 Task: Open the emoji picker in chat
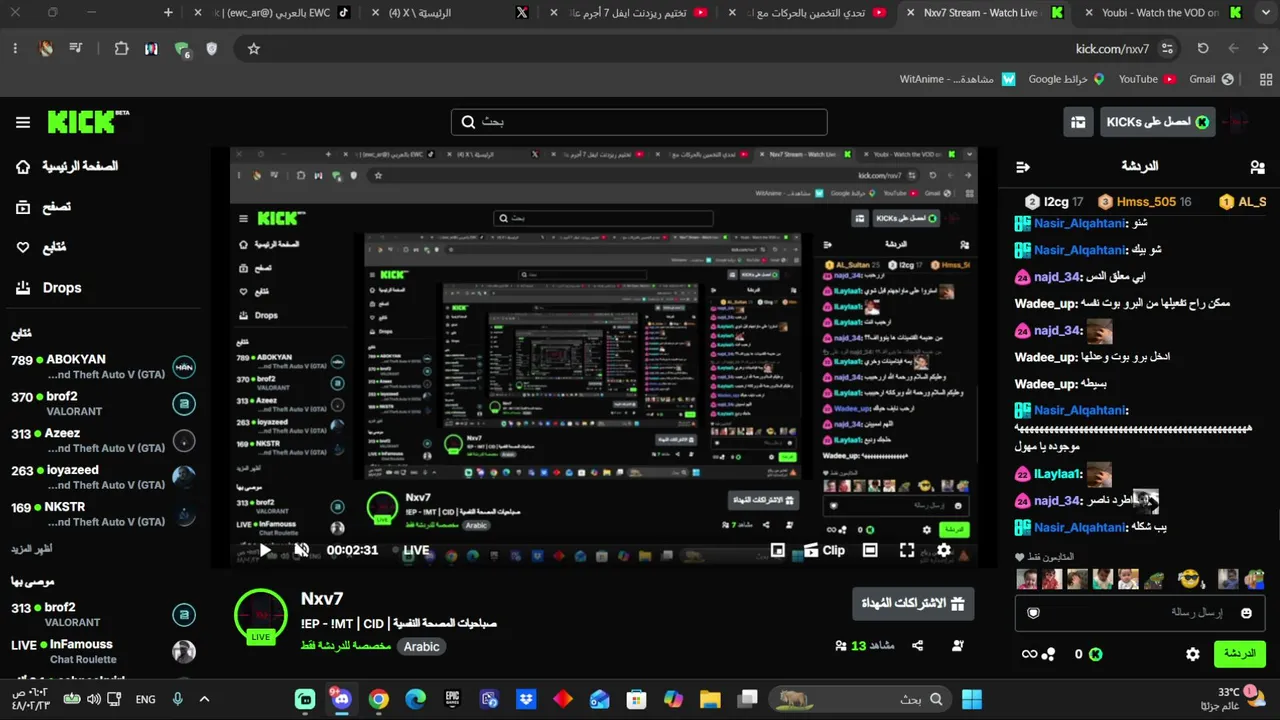(x=1246, y=613)
